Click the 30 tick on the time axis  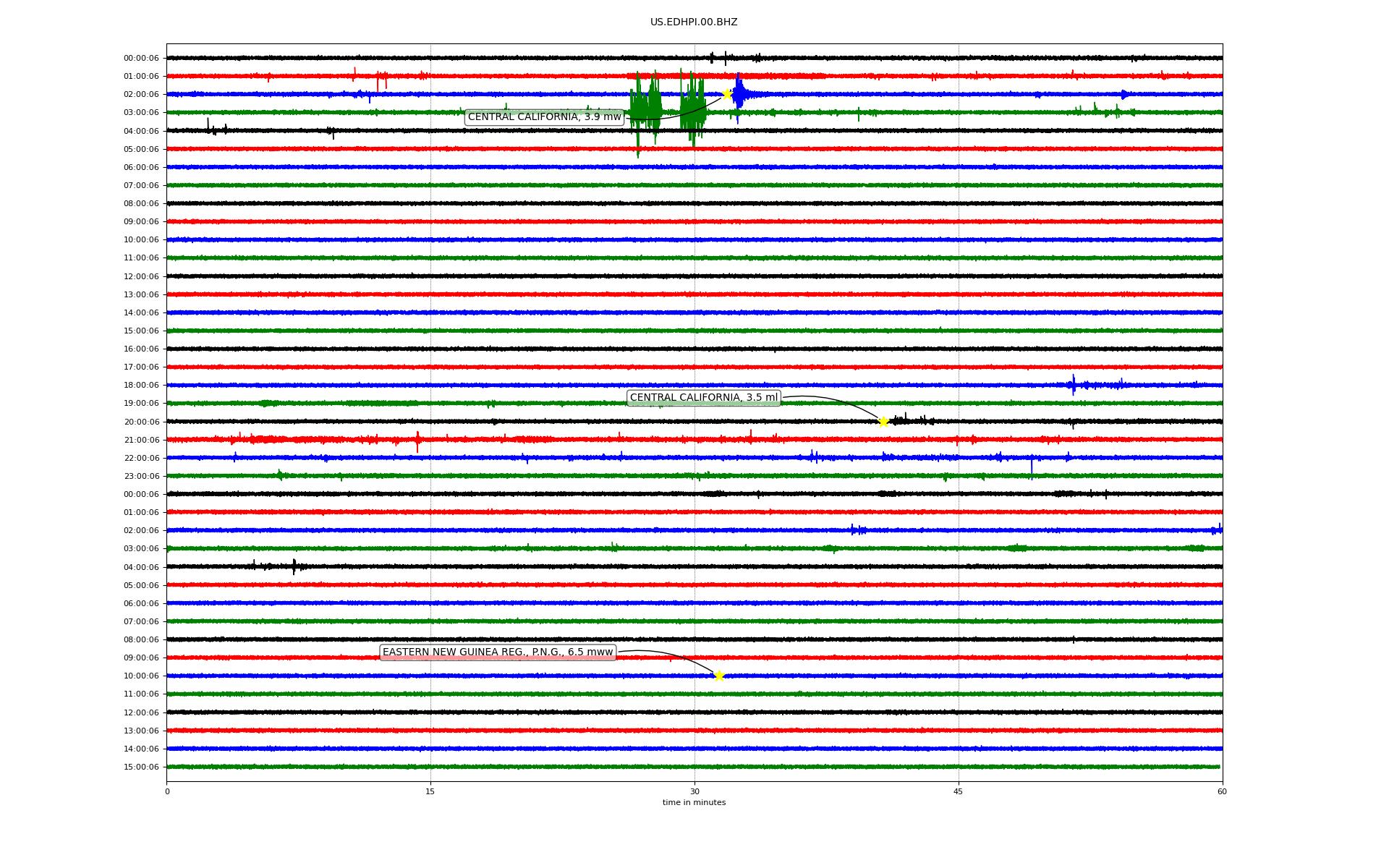click(694, 791)
